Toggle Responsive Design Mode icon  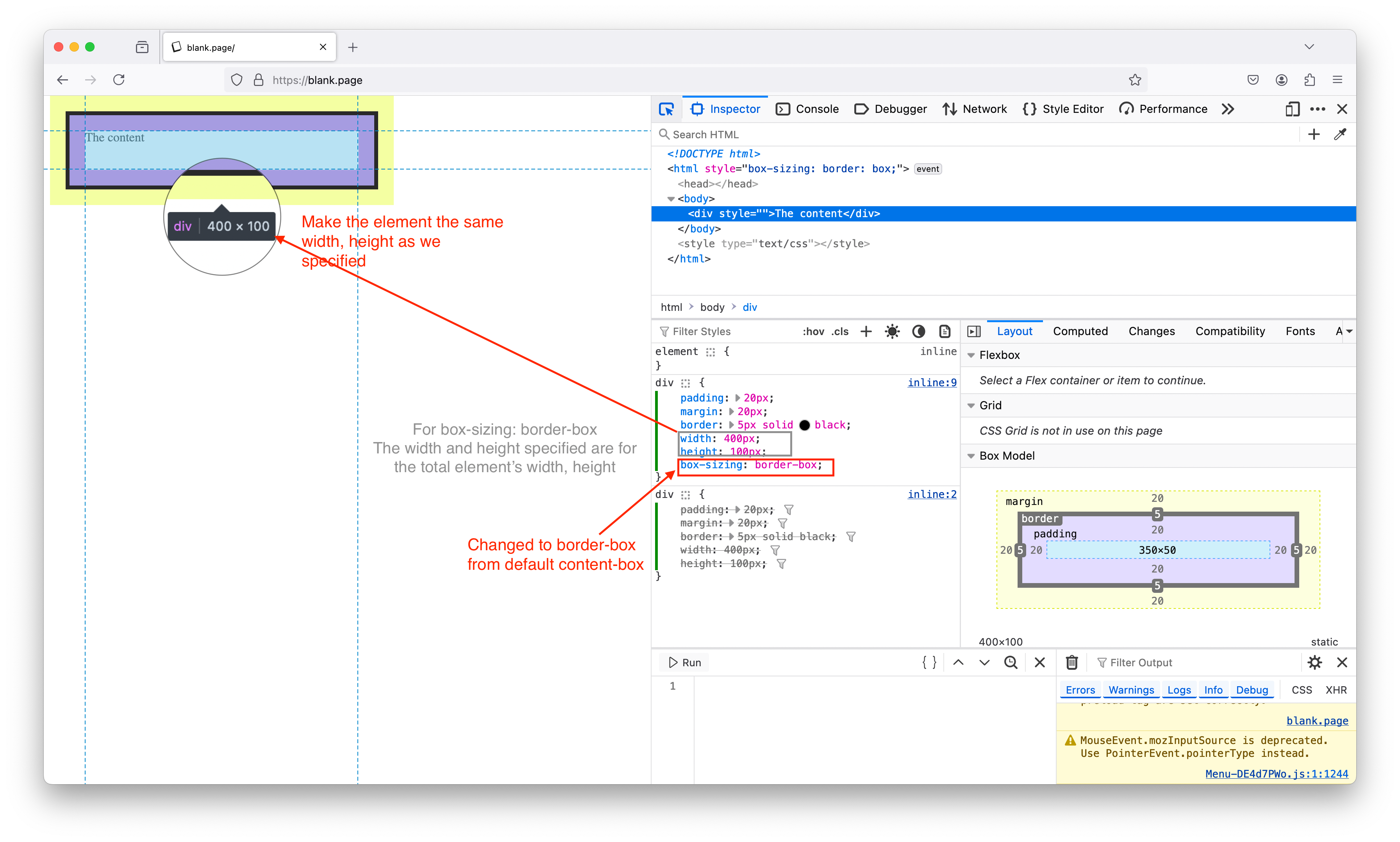click(1292, 109)
